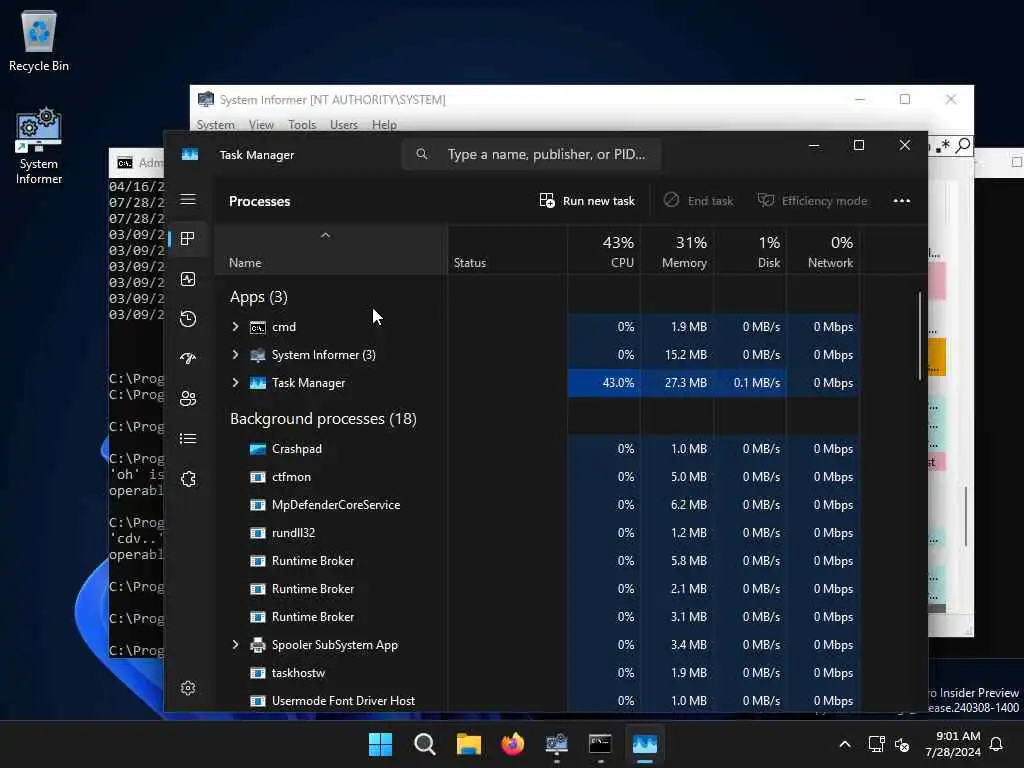
Task: Open Performance page icon in sidebar
Action: [188, 280]
